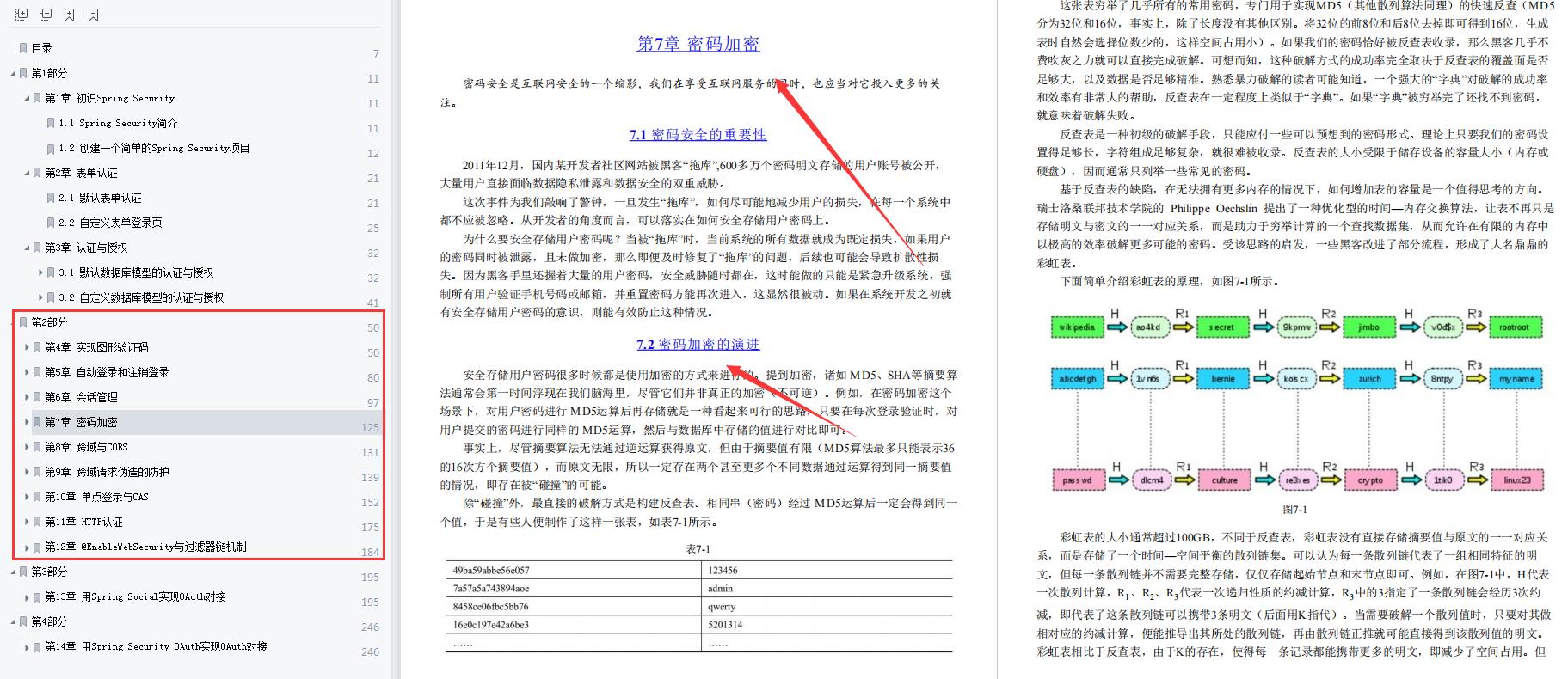Click the bookmark icon beside 第2章 表单认证
This screenshot has height=679, width=1568.
37,173
